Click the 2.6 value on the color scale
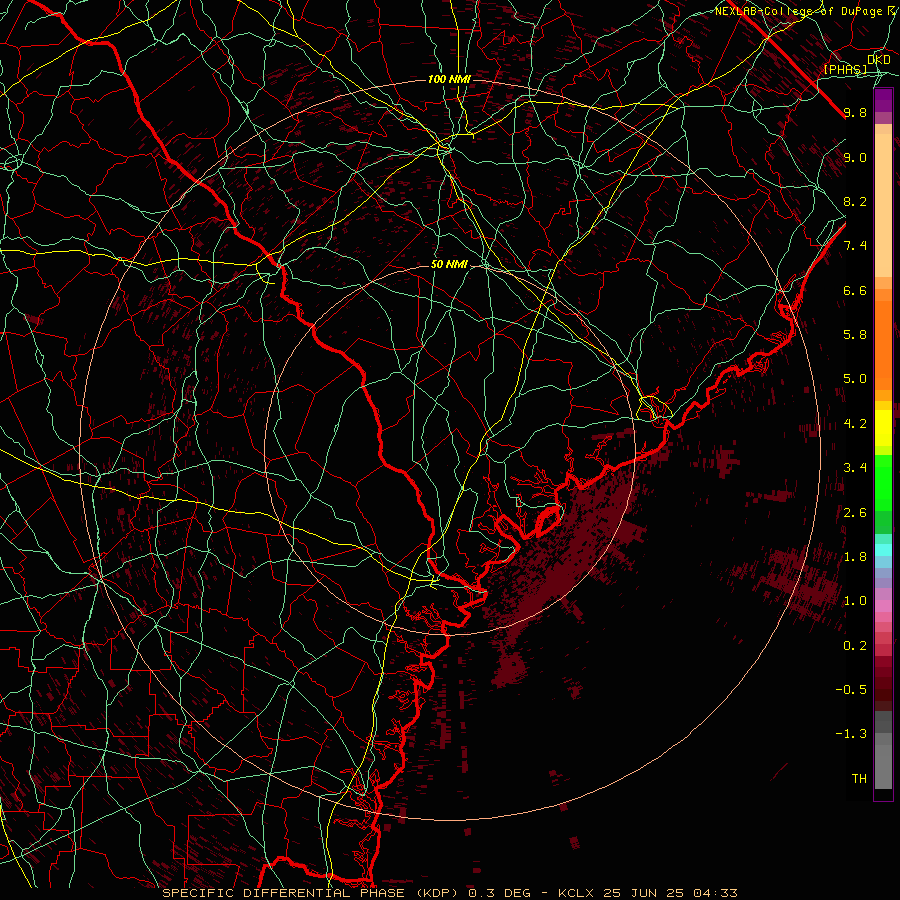The width and height of the screenshot is (900, 900). (x=855, y=513)
